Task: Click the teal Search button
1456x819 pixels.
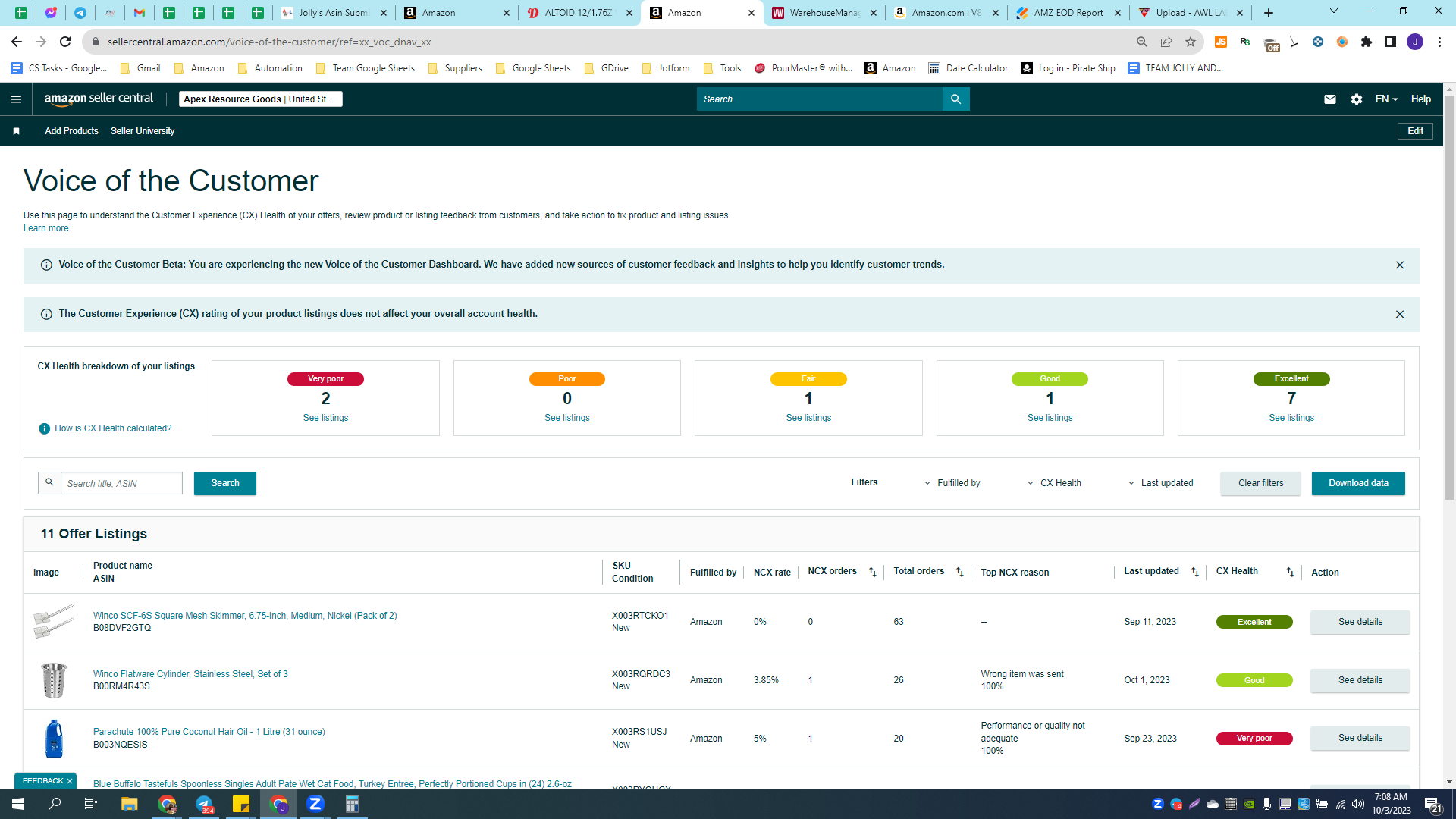Action: [225, 483]
